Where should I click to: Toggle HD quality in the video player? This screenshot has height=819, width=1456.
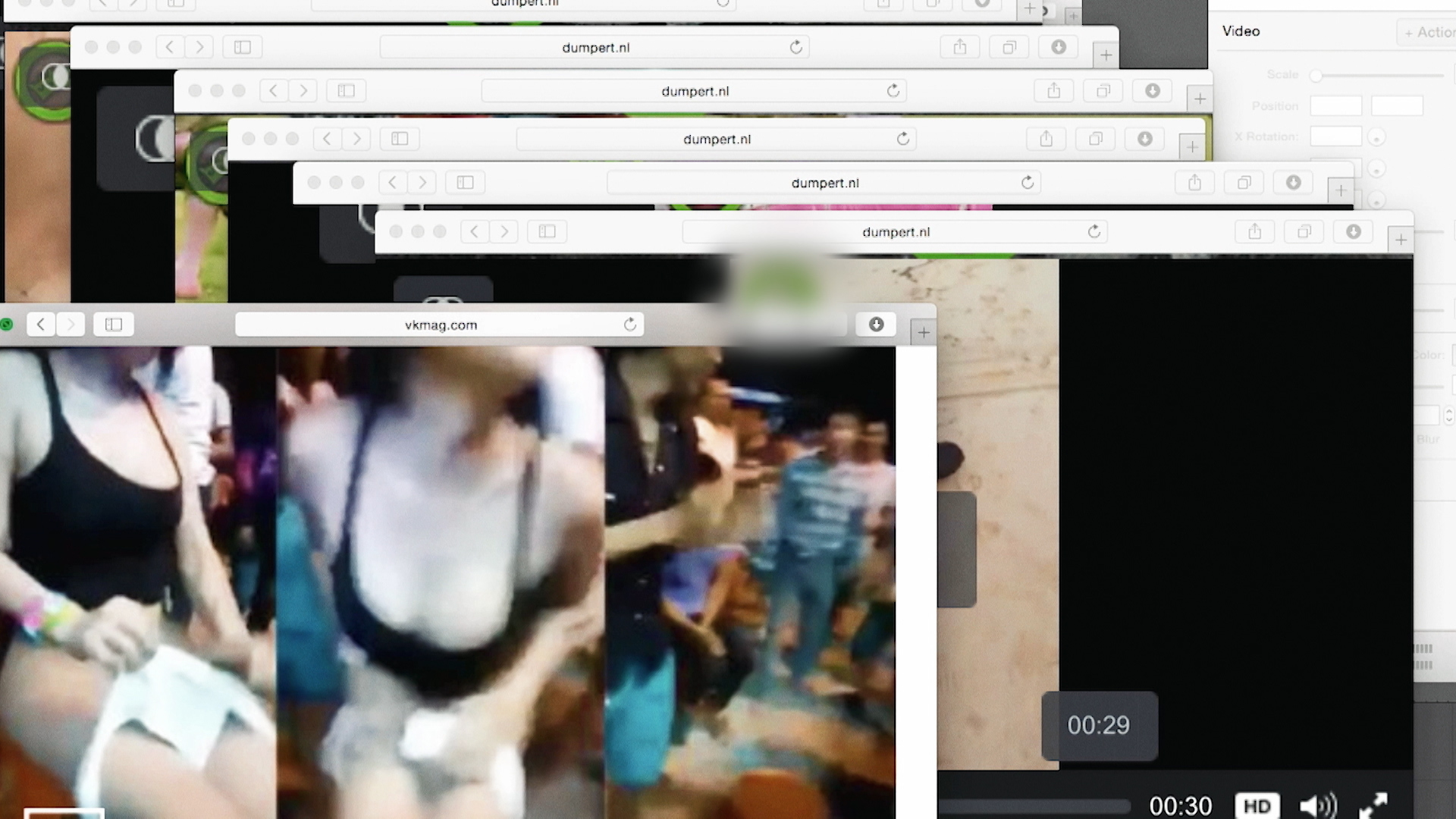pos(1257,805)
